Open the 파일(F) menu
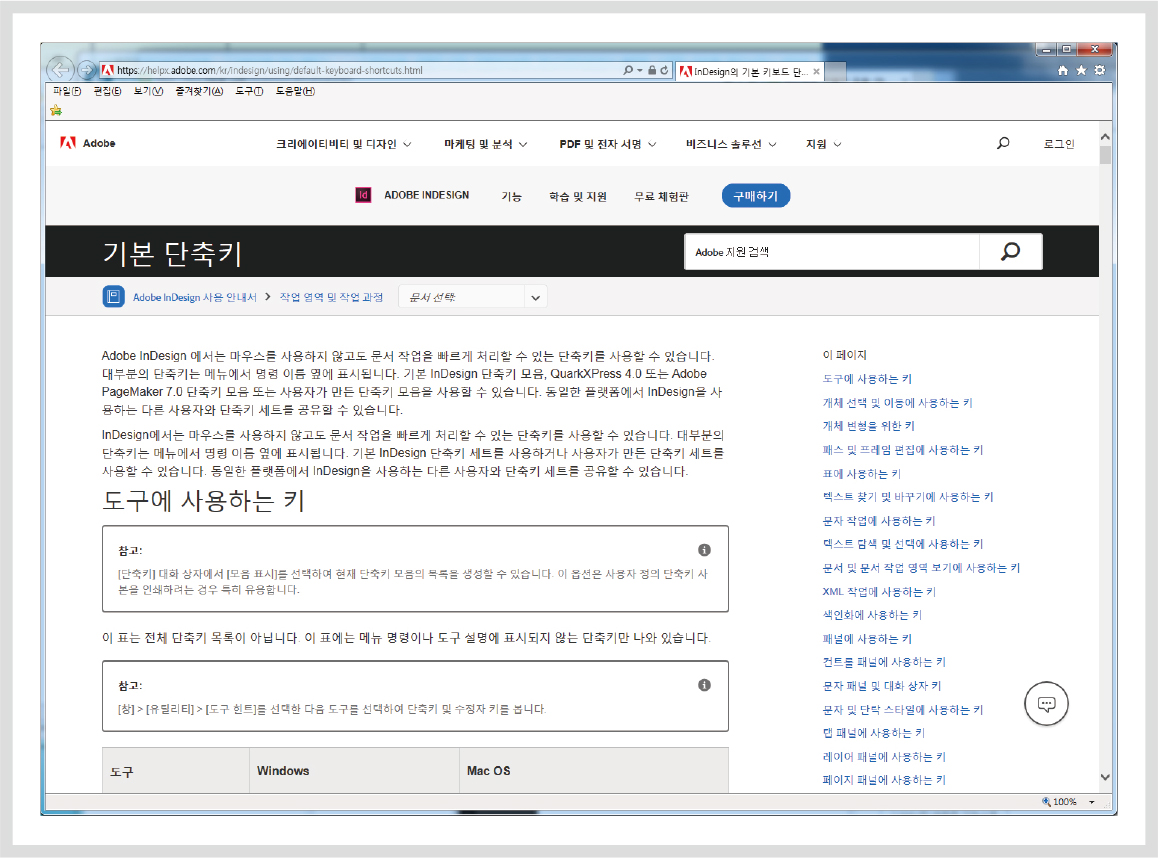1158x858 pixels. tap(67, 91)
